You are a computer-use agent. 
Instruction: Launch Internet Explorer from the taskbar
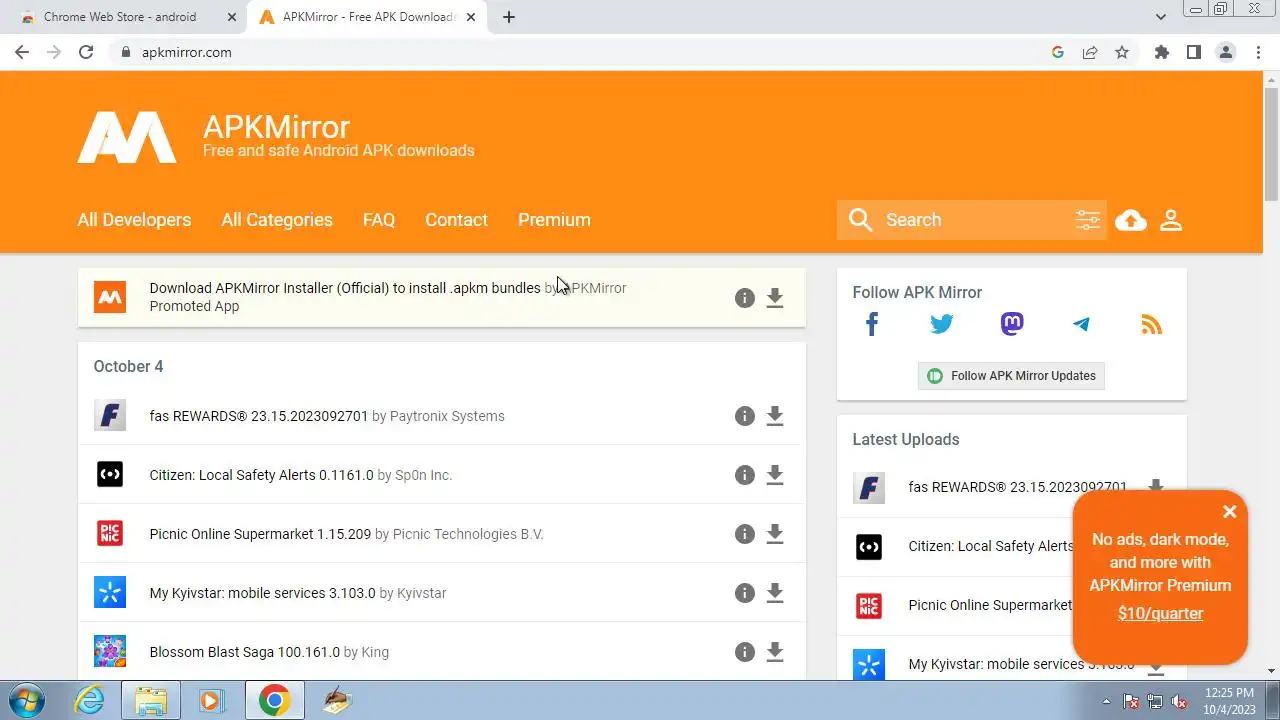coord(89,700)
